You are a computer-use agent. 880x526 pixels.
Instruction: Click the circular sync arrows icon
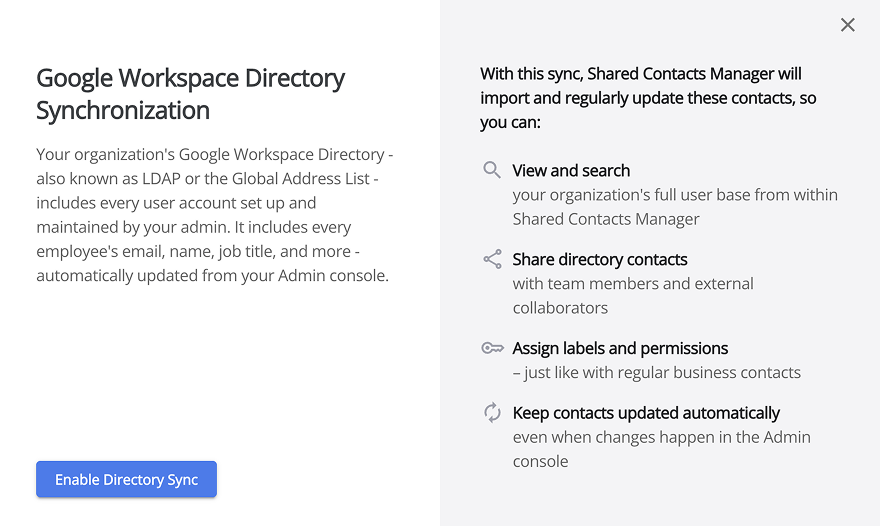tap(492, 412)
